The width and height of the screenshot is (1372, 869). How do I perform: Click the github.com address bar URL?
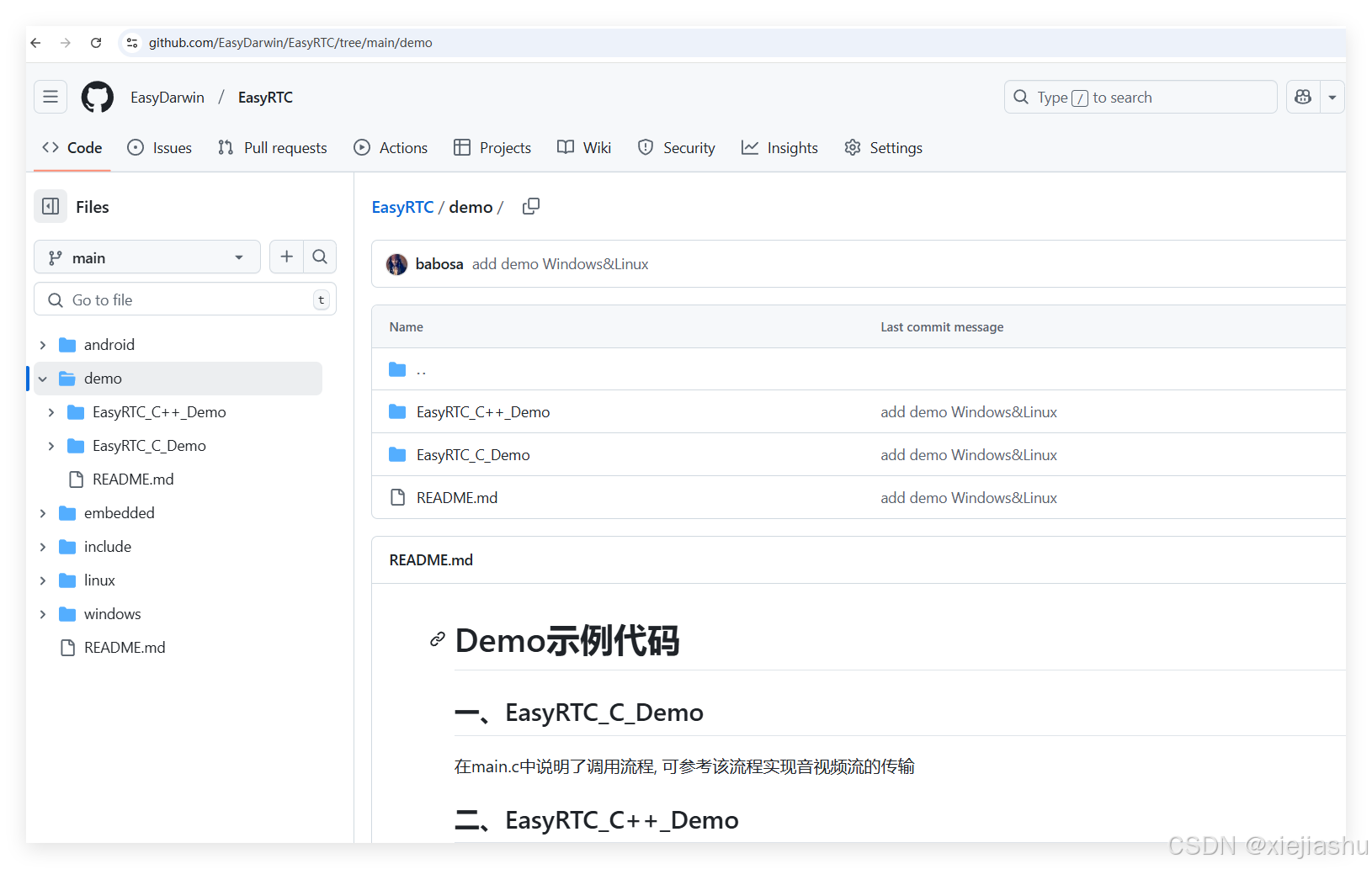pos(290,43)
